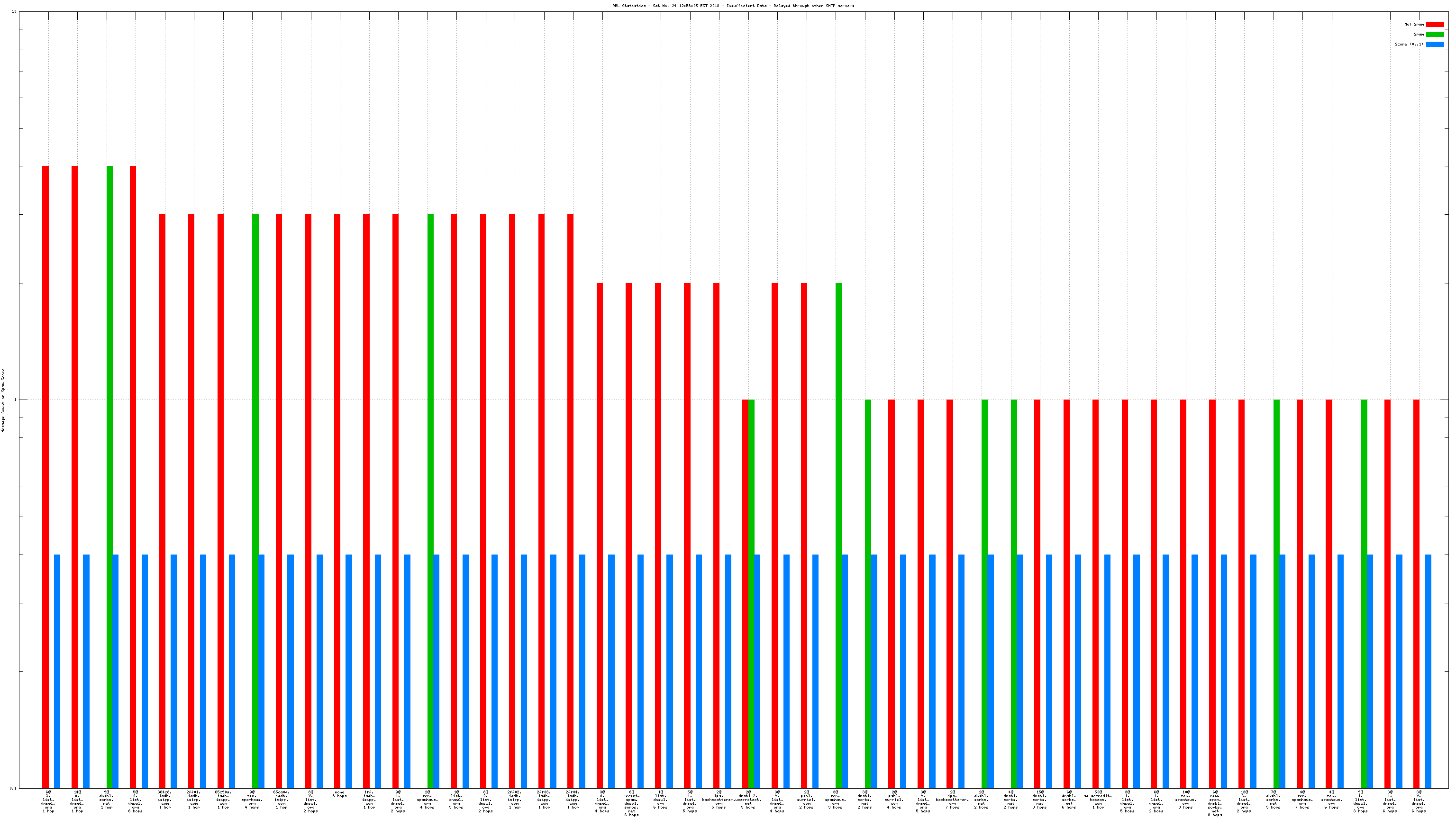This screenshot has height=819, width=1456.
Task: Click the blue Score (0..1) legend swatch
Action: 1435,44
